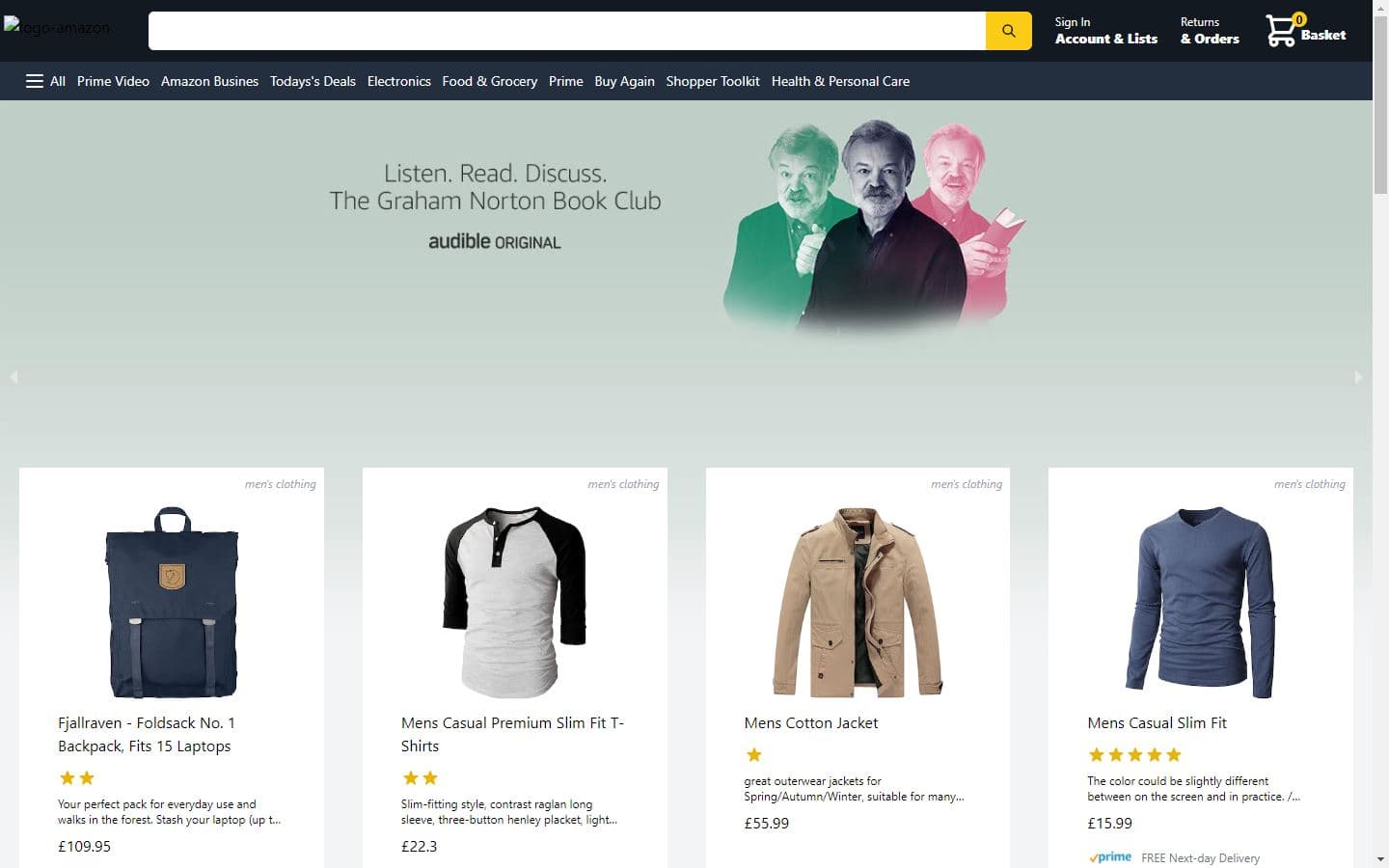The height and width of the screenshot is (868, 1389).
Task: Click the search magnifier icon
Action: pos(1007,30)
